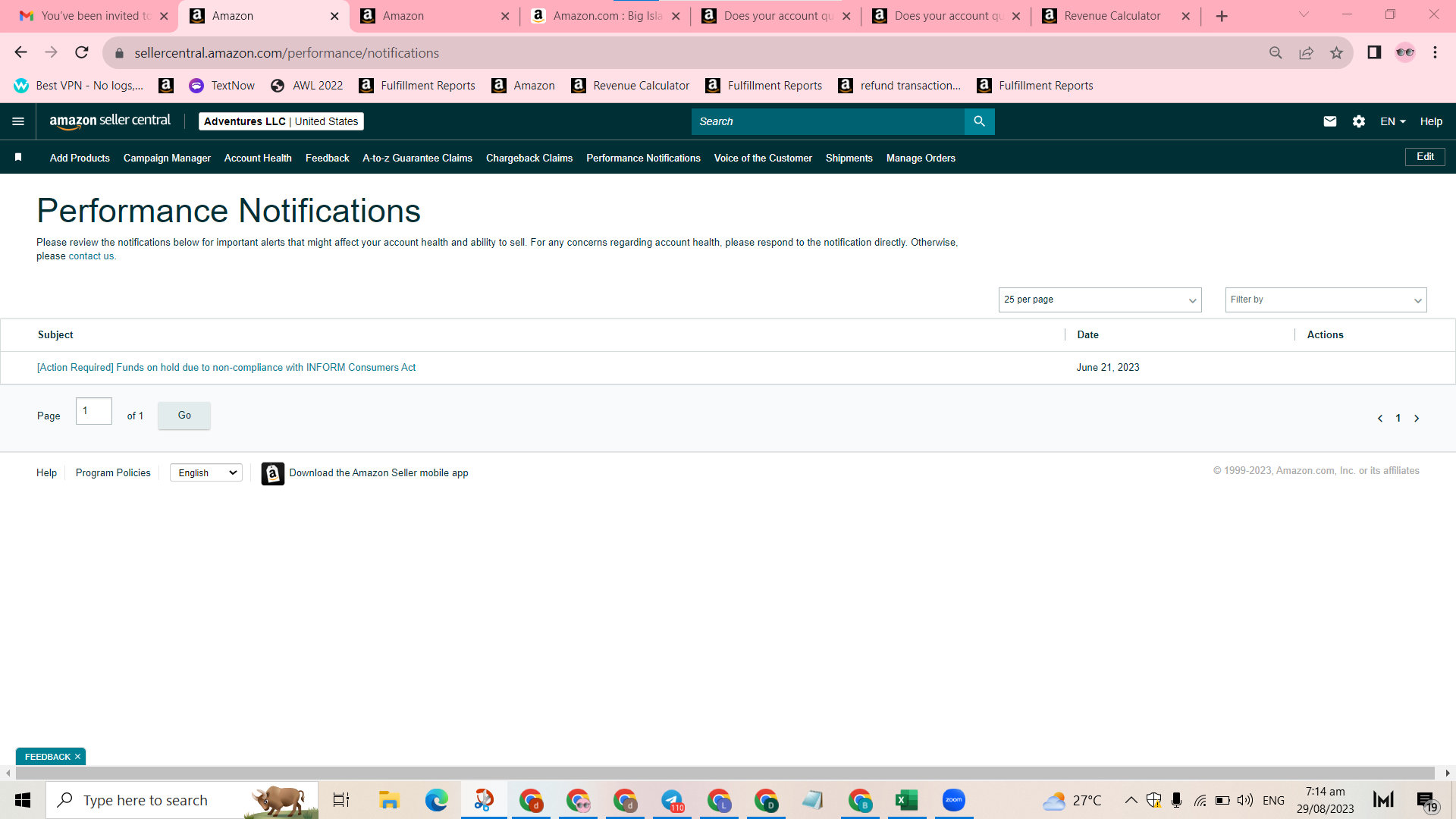Open the Chrome profile avatar

click(x=1405, y=52)
